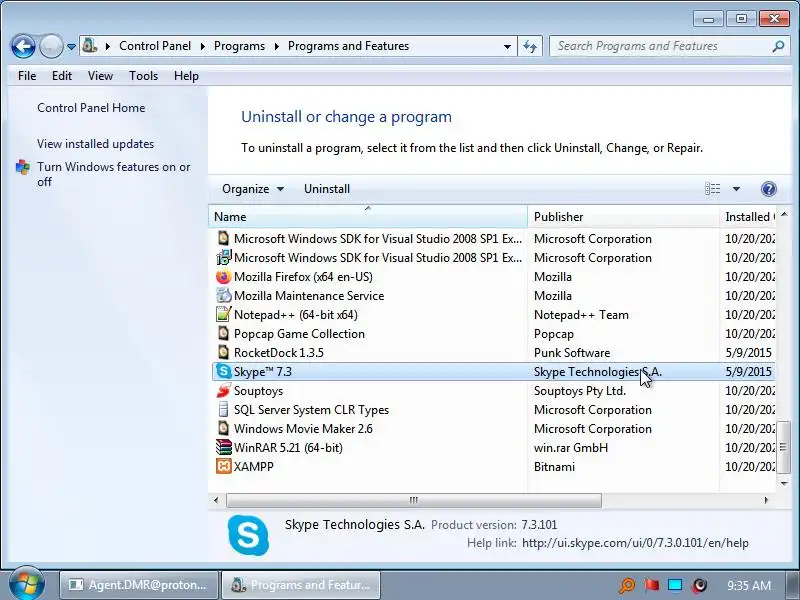800x600 pixels.
Task: Select Mozilla Firefox (x64 en-US) entry
Action: pos(303,277)
